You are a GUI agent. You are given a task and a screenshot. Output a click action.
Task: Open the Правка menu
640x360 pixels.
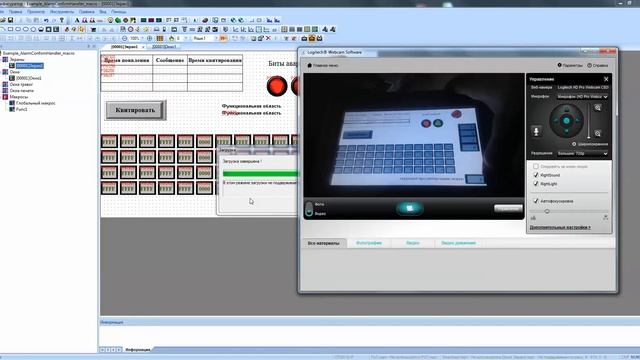(16, 12)
